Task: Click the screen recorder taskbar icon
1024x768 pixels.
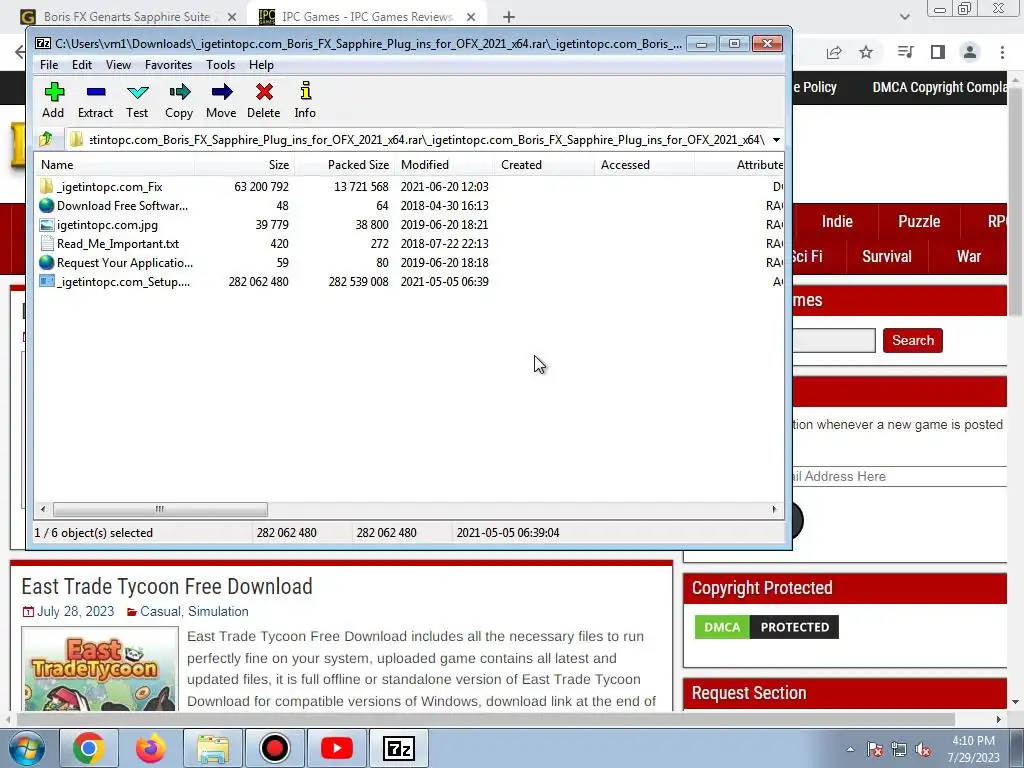Action: coord(275,748)
